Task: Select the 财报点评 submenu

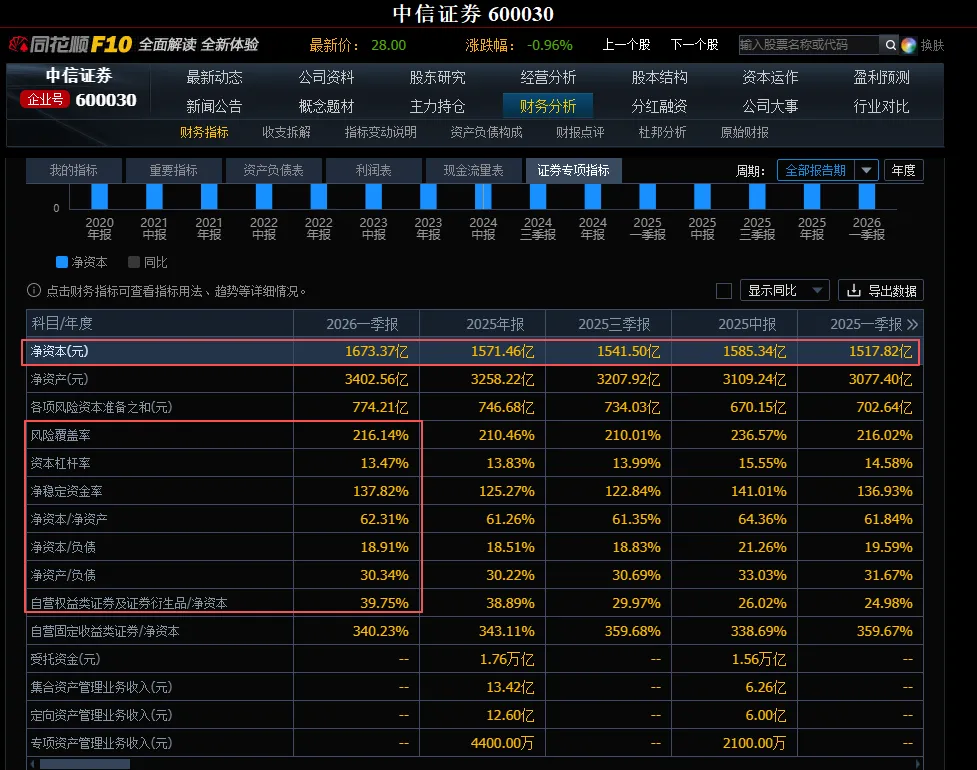Action: point(580,133)
